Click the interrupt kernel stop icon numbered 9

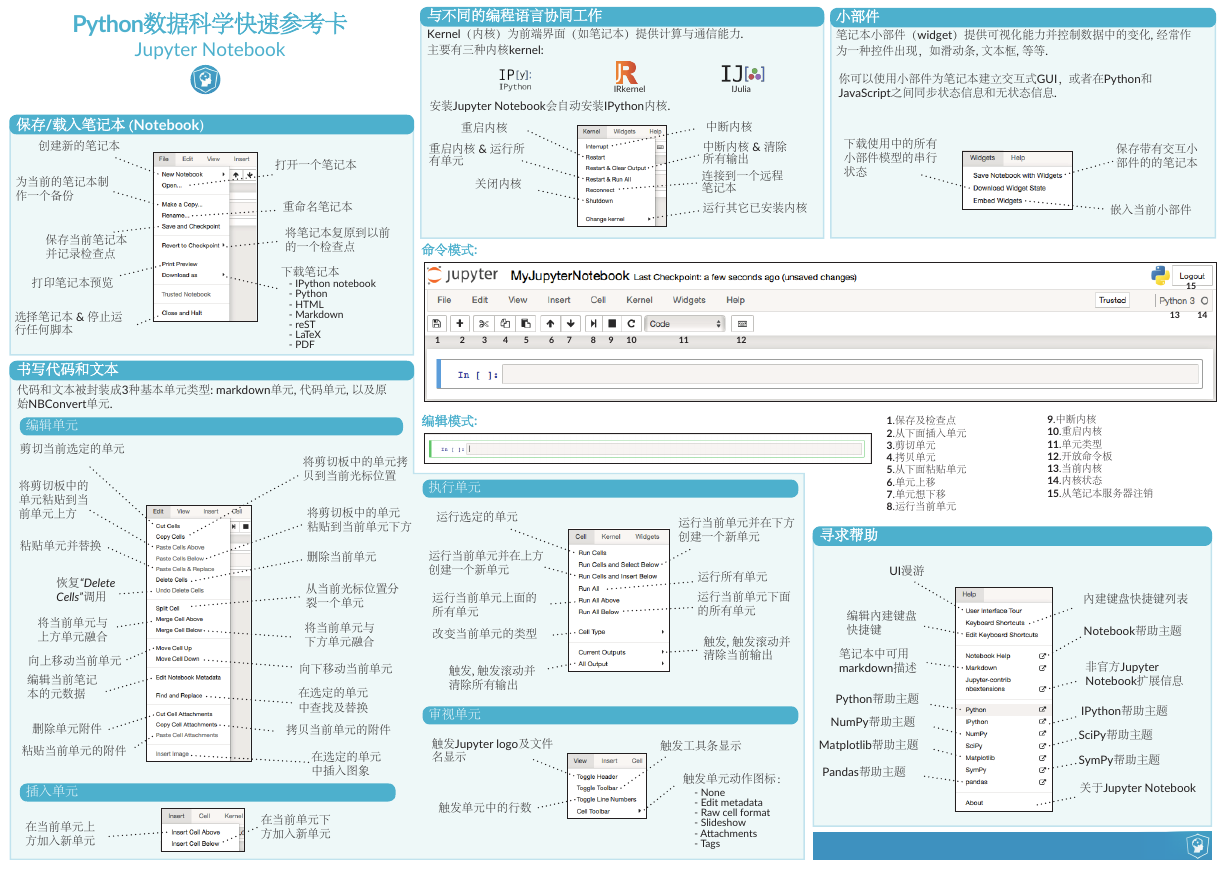click(x=612, y=323)
